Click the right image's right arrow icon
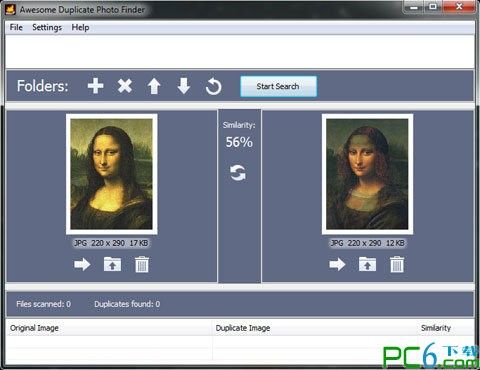 pyautogui.click(x=337, y=265)
